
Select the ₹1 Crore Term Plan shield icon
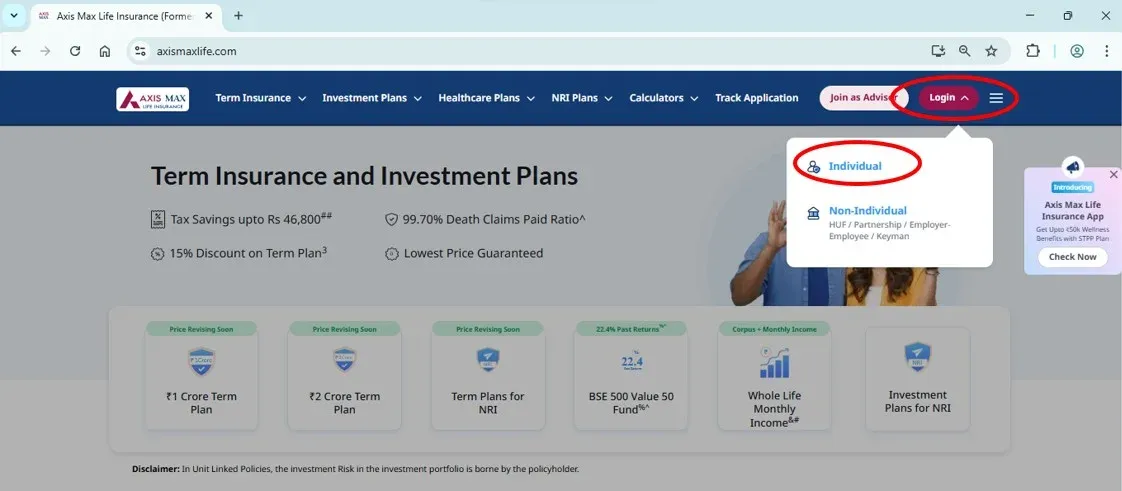pos(201,361)
